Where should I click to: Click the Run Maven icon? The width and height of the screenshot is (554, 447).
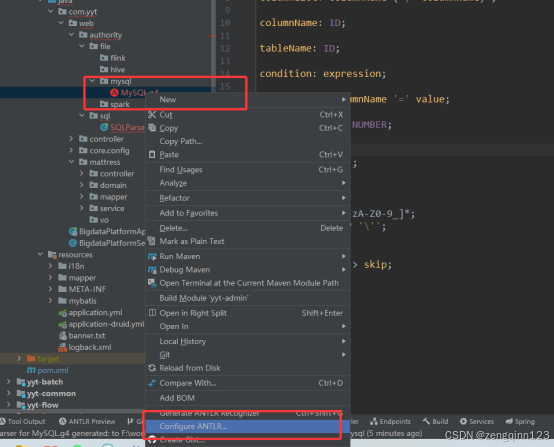pos(152,256)
